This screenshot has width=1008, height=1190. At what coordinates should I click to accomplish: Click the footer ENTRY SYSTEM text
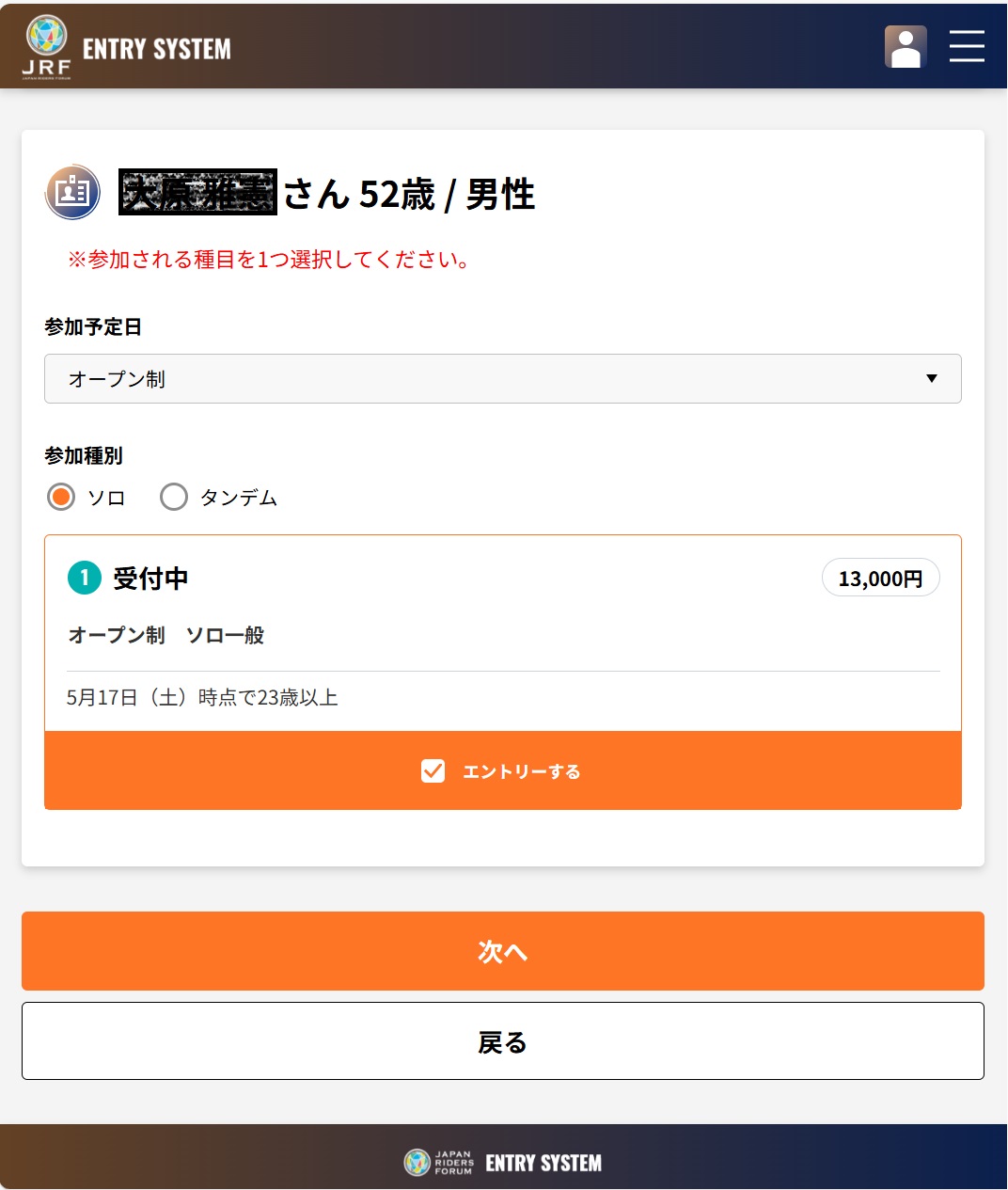pos(543,1164)
